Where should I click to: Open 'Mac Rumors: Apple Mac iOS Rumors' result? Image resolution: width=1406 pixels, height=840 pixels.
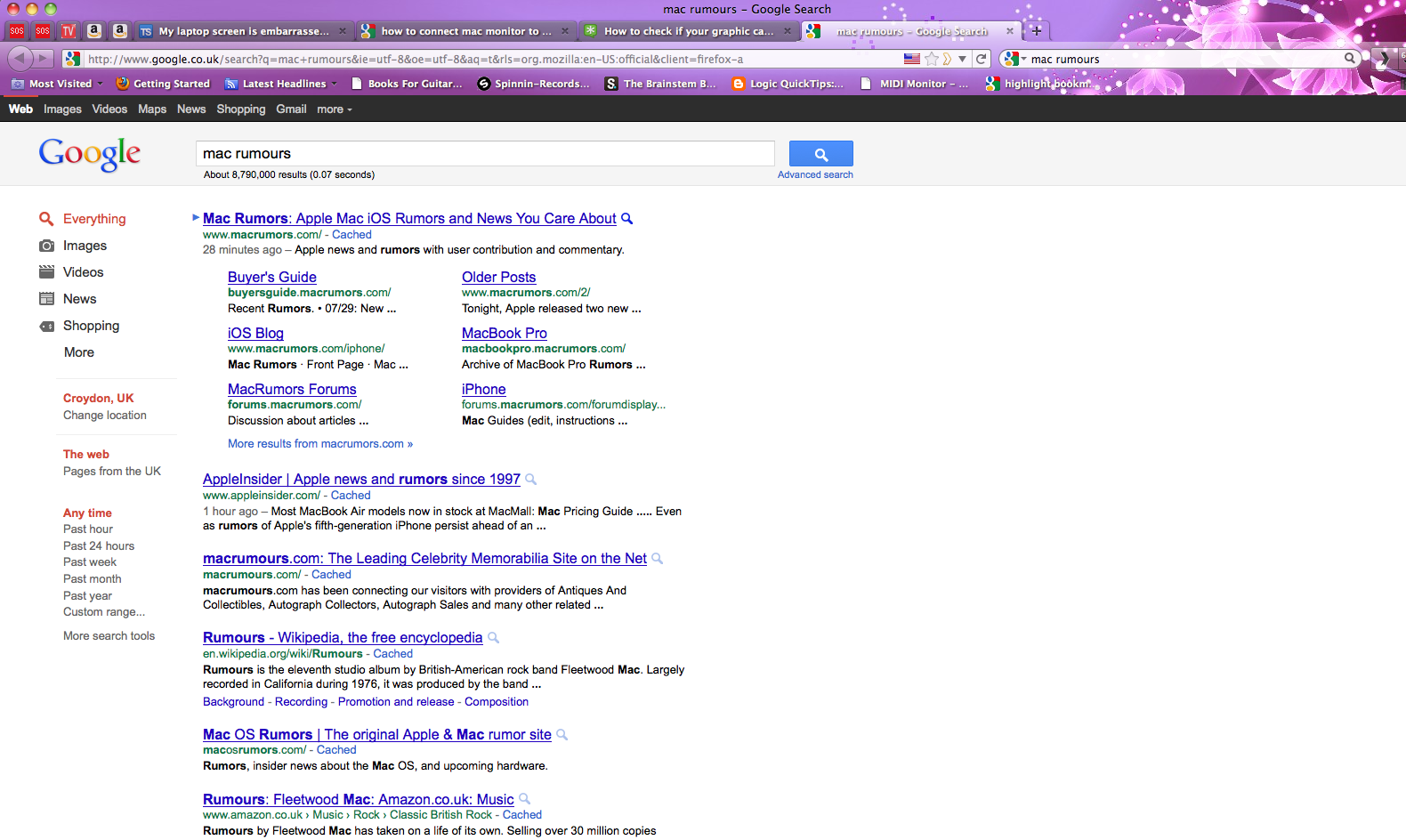click(x=409, y=219)
